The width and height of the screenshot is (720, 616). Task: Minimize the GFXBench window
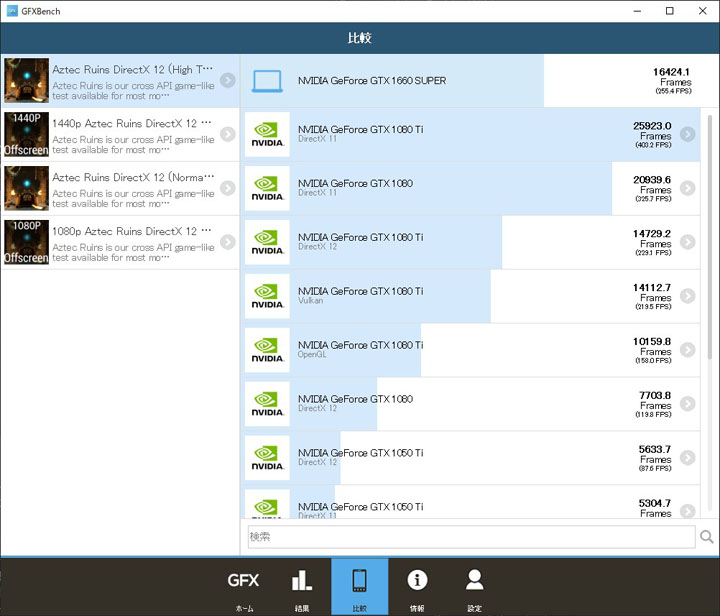(637, 11)
